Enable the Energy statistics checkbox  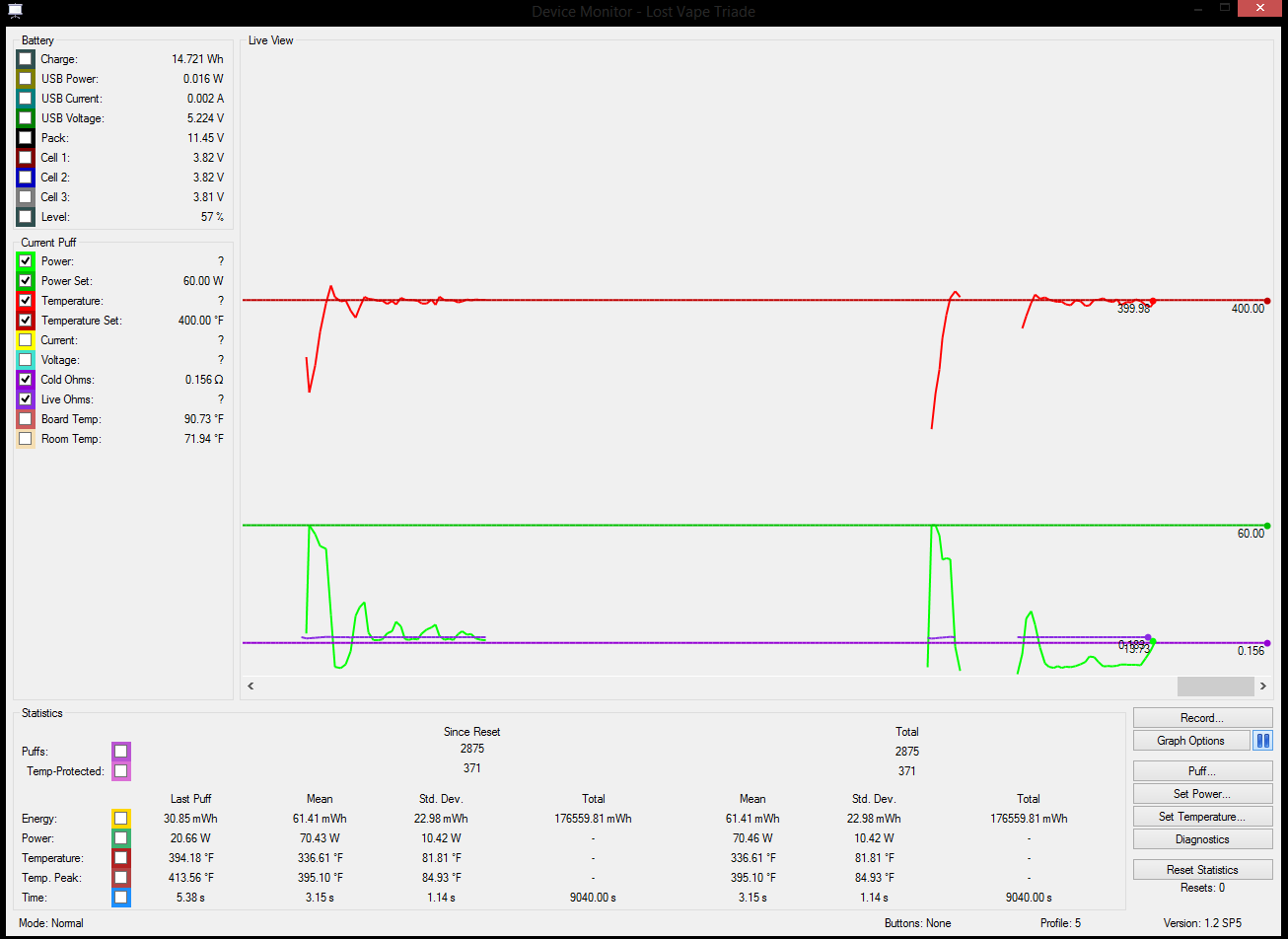pyautogui.click(x=120, y=818)
